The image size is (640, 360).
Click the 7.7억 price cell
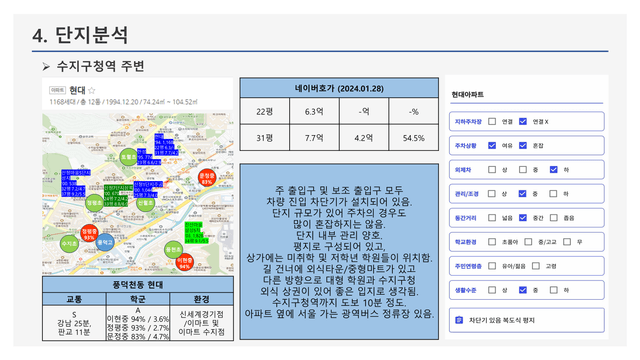coord(314,138)
